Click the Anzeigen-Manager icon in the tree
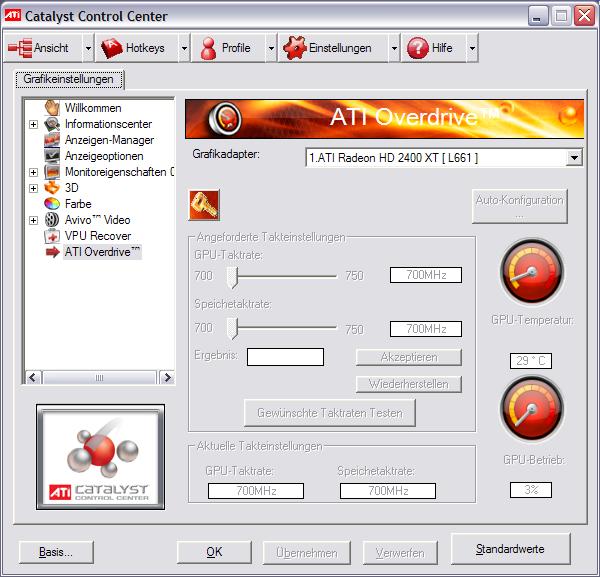The height and width of the screenshot is (577, 600). (x=52, y=140)
